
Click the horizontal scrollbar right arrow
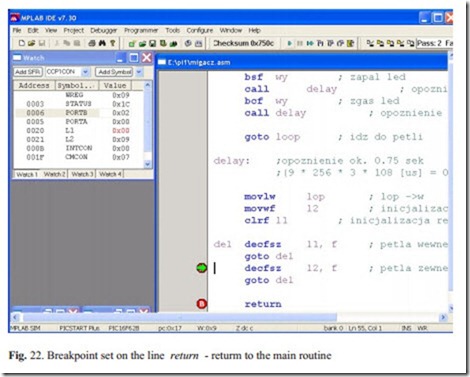coord(443,317)
